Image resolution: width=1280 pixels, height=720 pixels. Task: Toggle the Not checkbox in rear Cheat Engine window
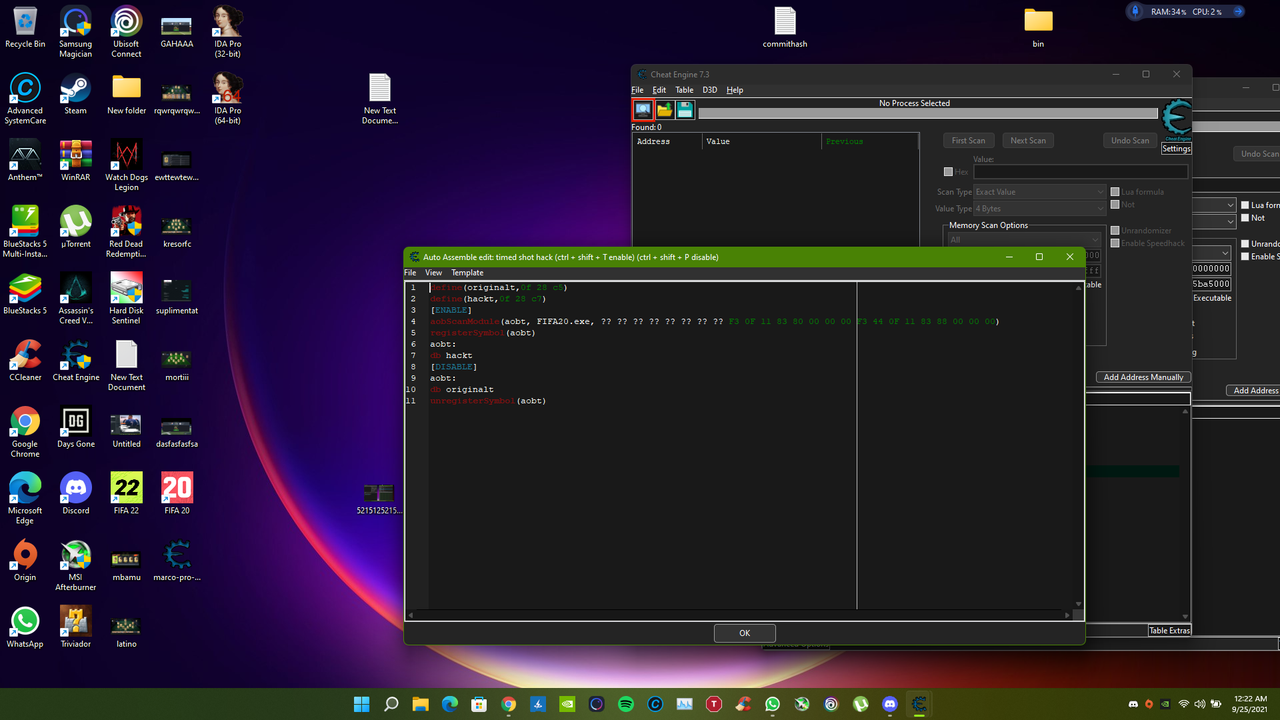(1245, 217)
